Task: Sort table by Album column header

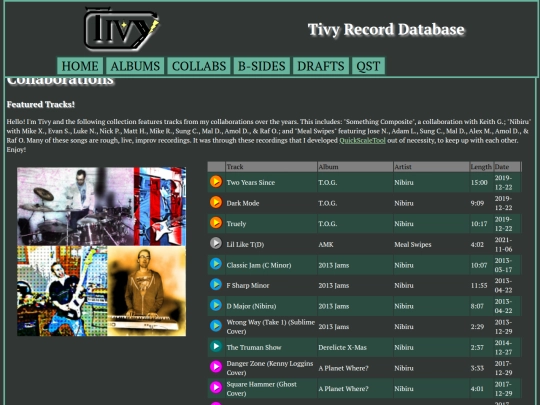Action: coord(355,167)
